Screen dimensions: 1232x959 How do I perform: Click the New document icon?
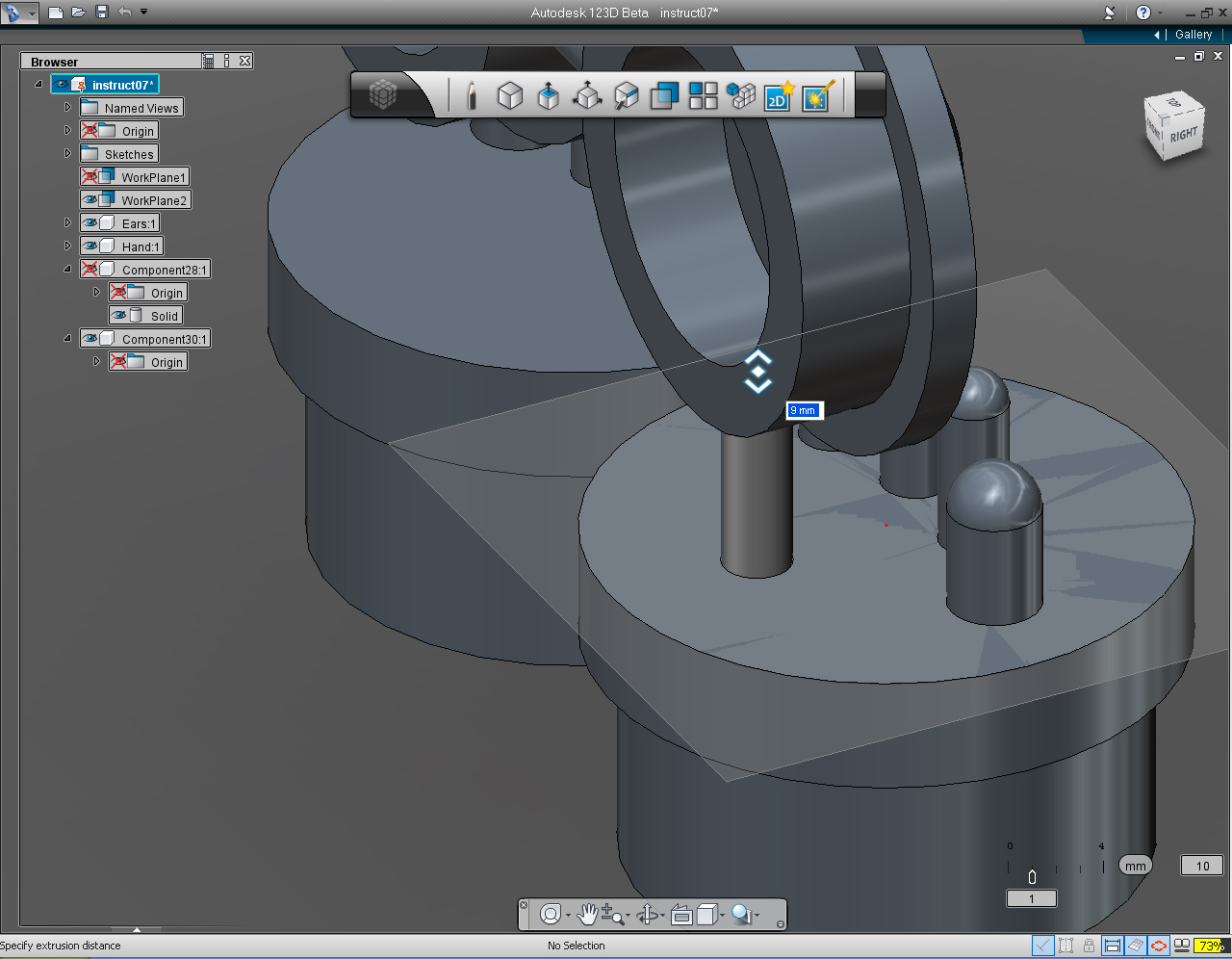[x=56, y=13]
